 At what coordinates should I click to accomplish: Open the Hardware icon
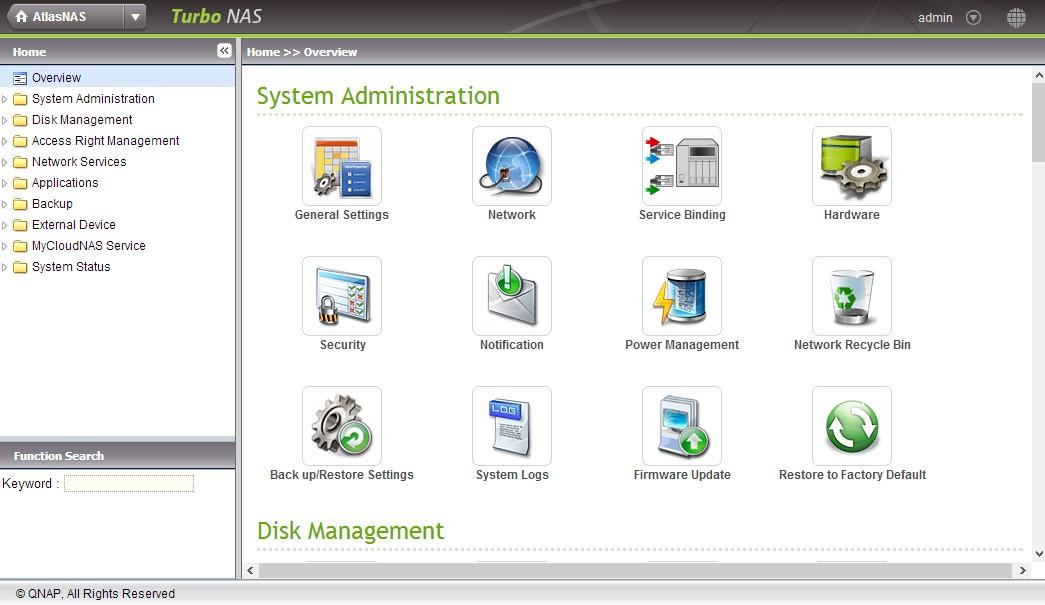pos(852,166)
